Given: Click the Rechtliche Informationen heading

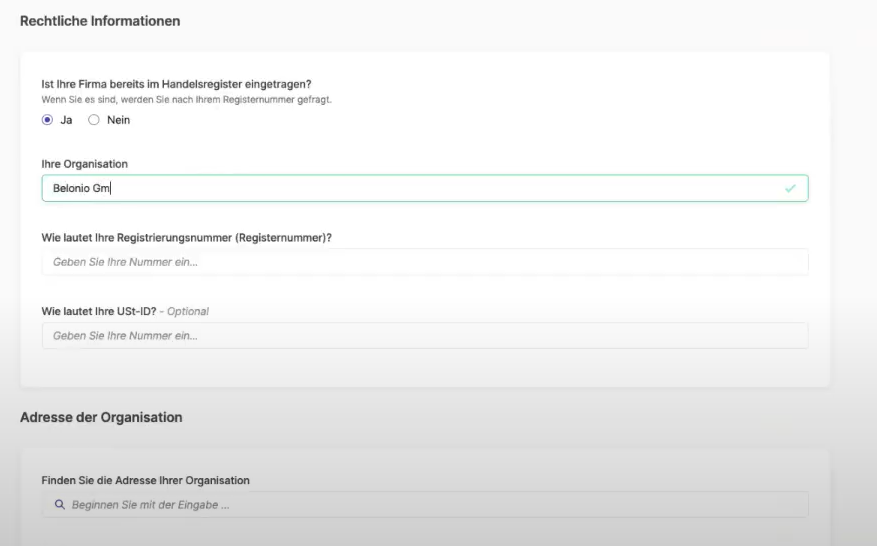Looking at the screenshot, I should tap(100, 21).
